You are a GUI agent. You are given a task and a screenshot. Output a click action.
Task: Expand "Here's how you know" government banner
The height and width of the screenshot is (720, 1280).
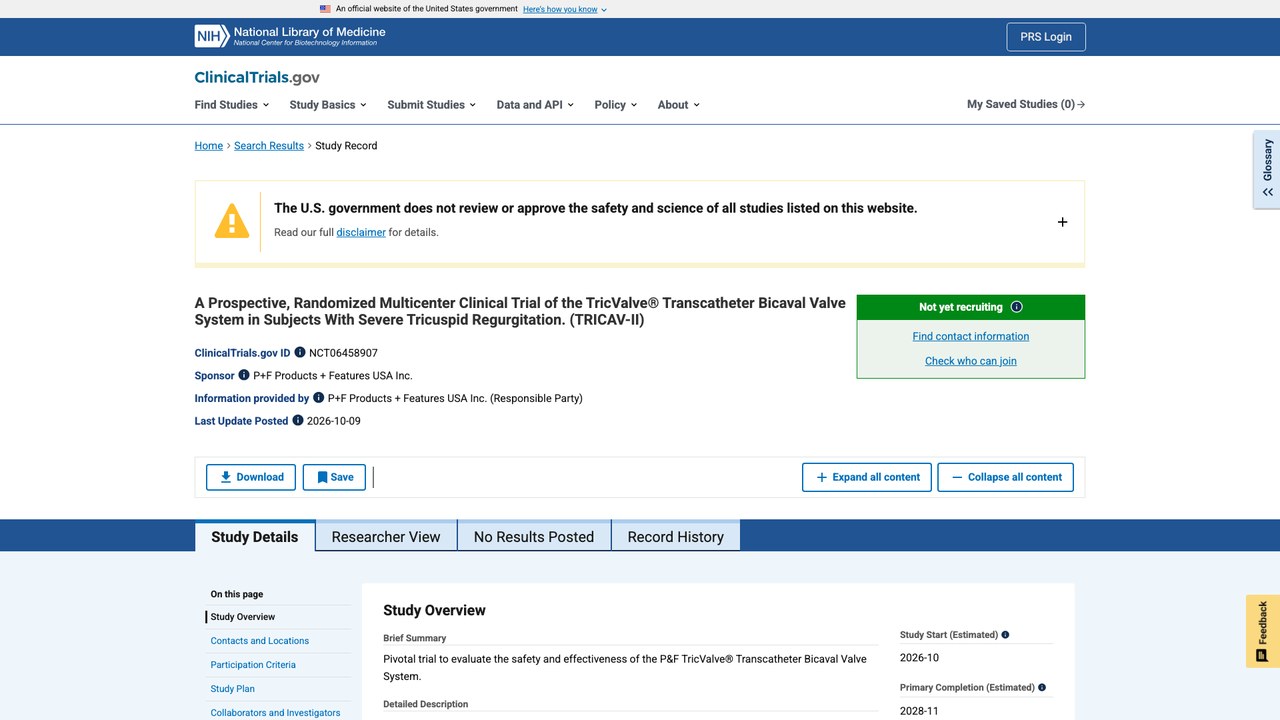tap(565, 9)
